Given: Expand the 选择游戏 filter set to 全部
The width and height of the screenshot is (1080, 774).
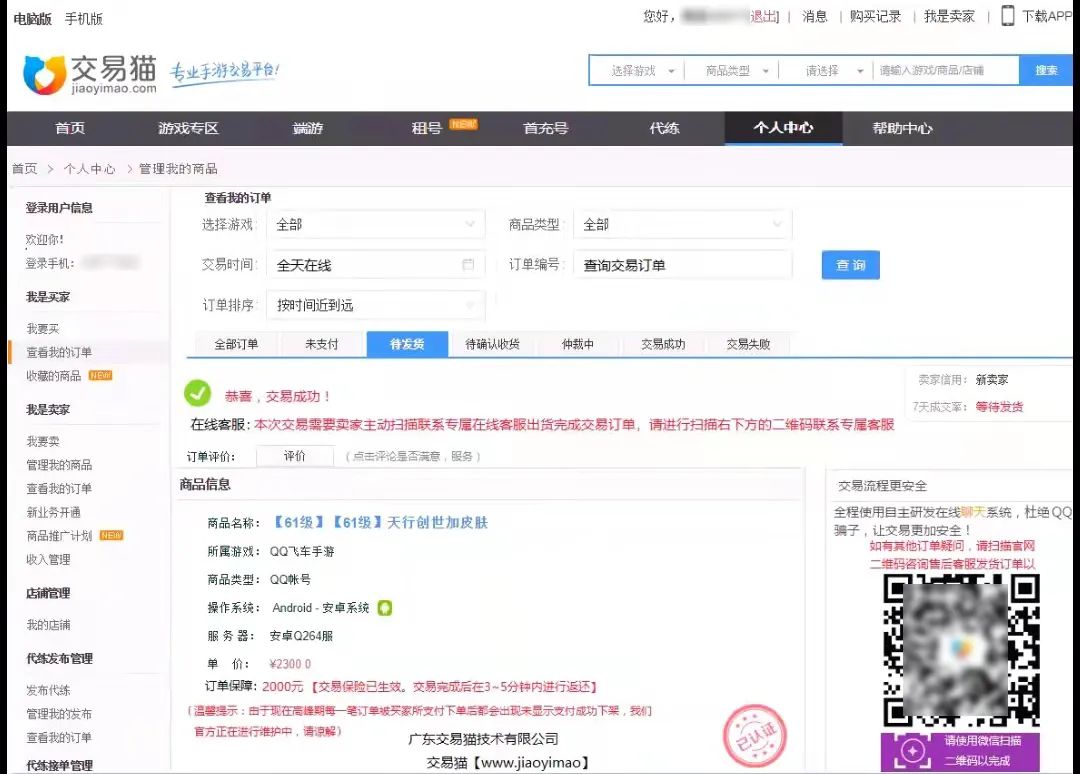Looking at the screenshot, I should [x=376, y=224].
